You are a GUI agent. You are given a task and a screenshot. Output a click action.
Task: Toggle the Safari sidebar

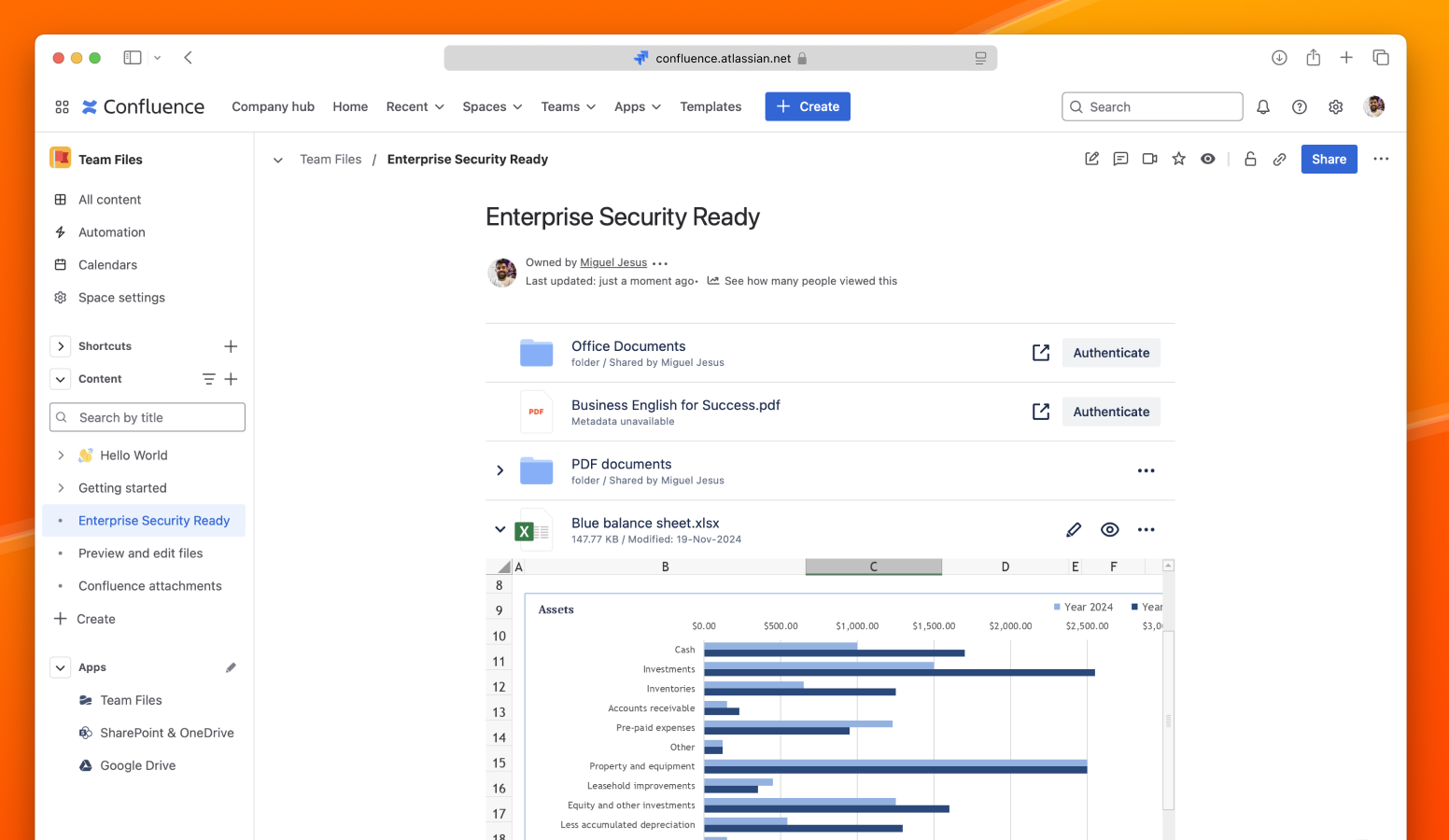click(133, 58)
